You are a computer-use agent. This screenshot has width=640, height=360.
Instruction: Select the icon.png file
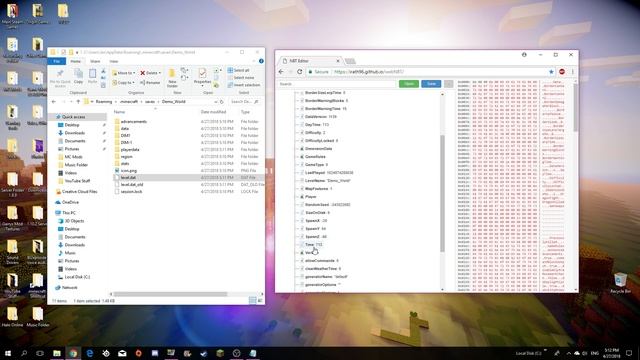129,171
